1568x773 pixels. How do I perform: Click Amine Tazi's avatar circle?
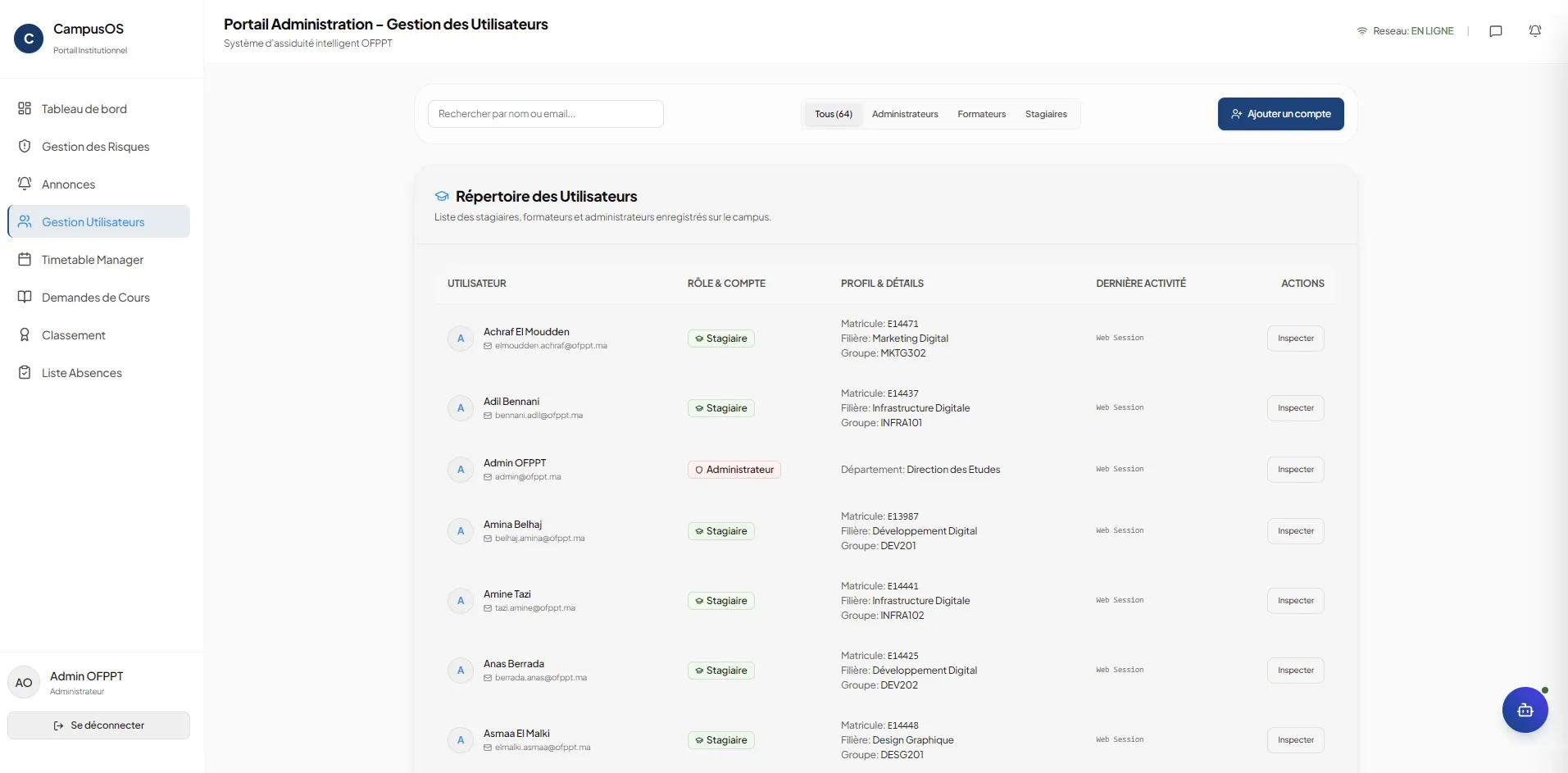coord(461,601)
